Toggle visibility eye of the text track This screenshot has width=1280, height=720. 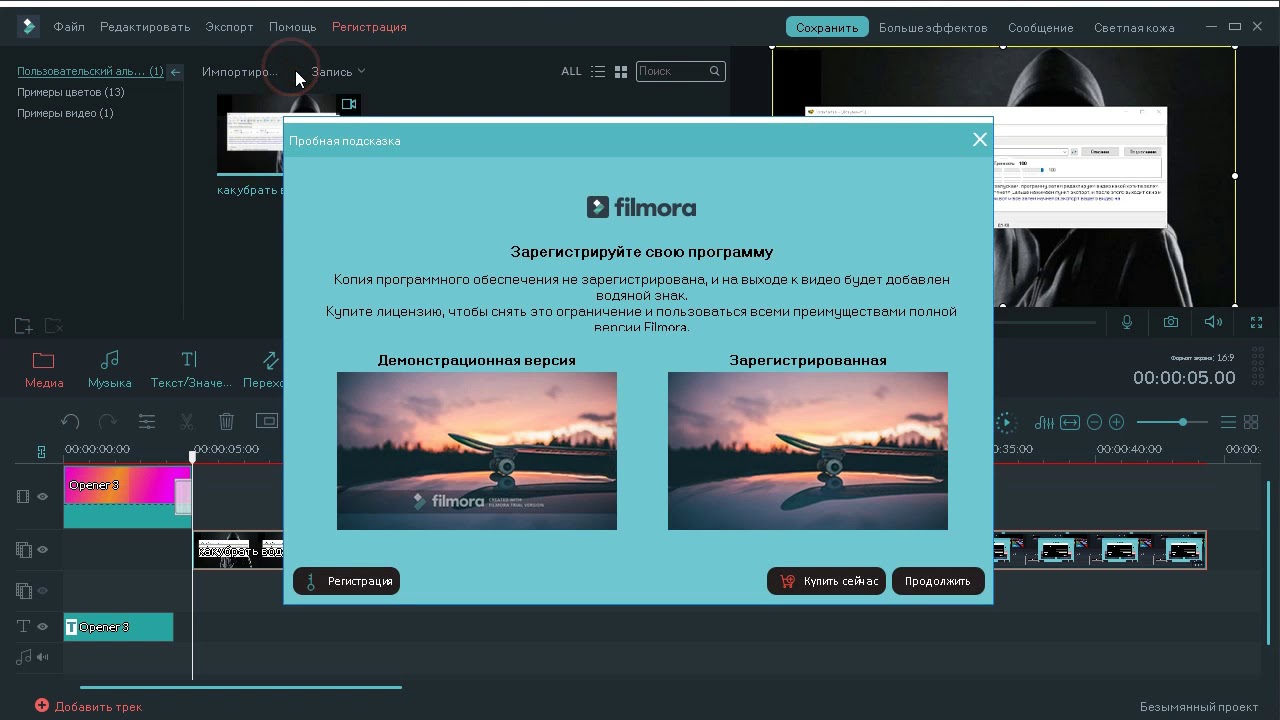click(43, 627)
